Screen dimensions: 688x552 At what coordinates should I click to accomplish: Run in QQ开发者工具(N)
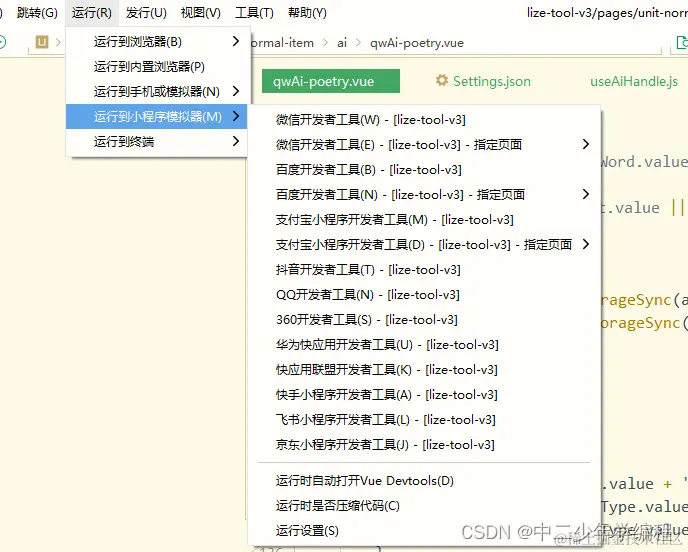click(424, 294)
